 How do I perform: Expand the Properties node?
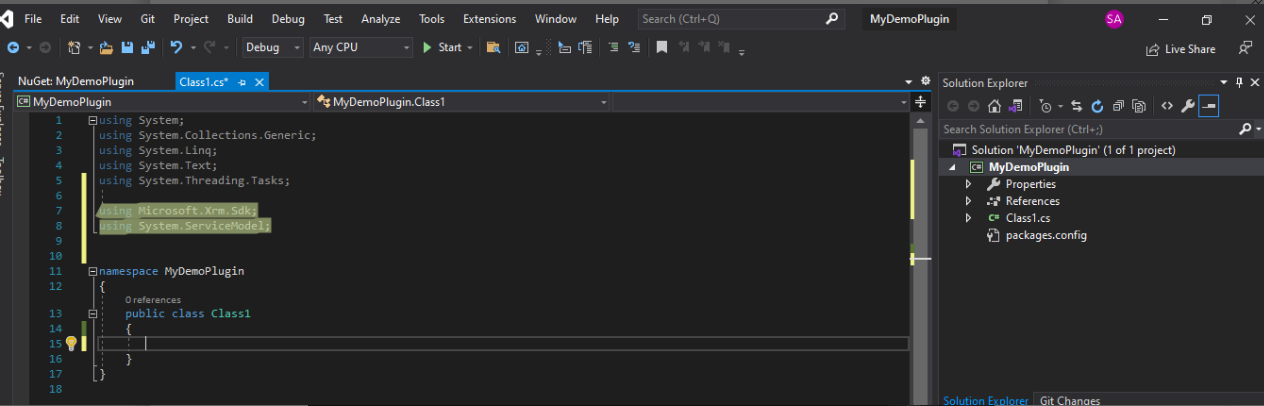968,184
